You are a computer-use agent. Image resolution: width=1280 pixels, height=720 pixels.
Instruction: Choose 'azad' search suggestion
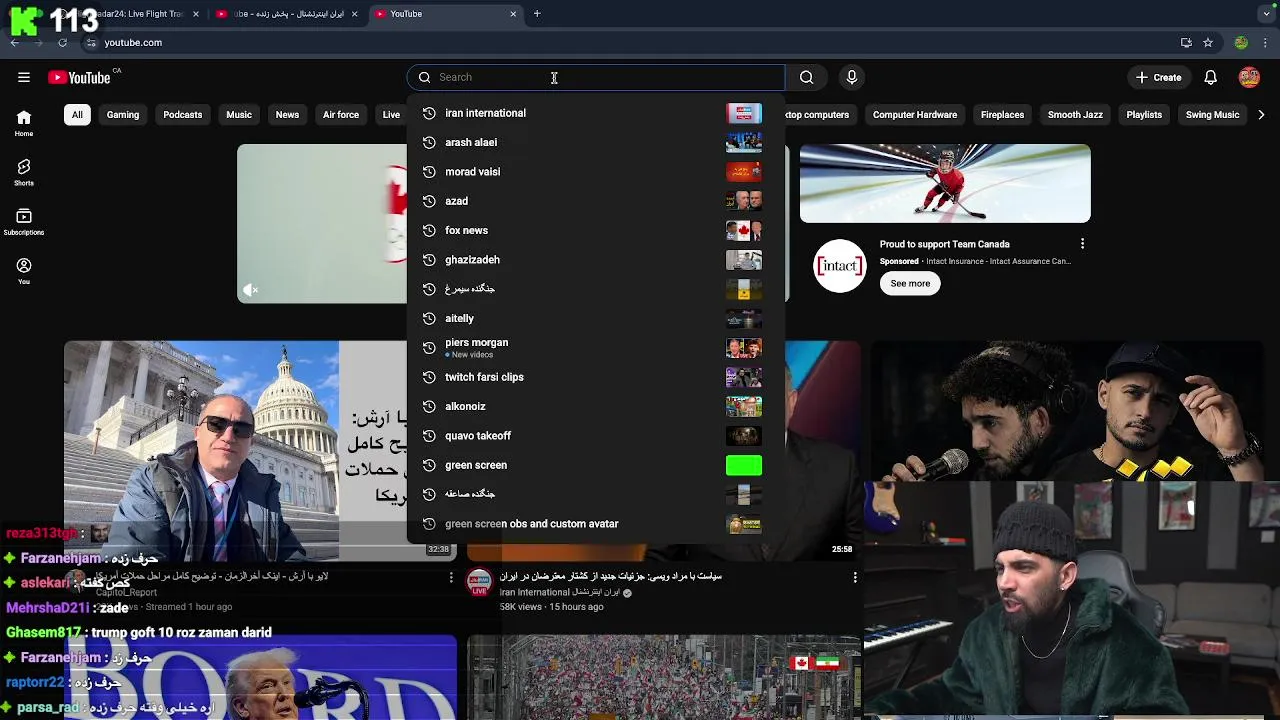point(596,201)
